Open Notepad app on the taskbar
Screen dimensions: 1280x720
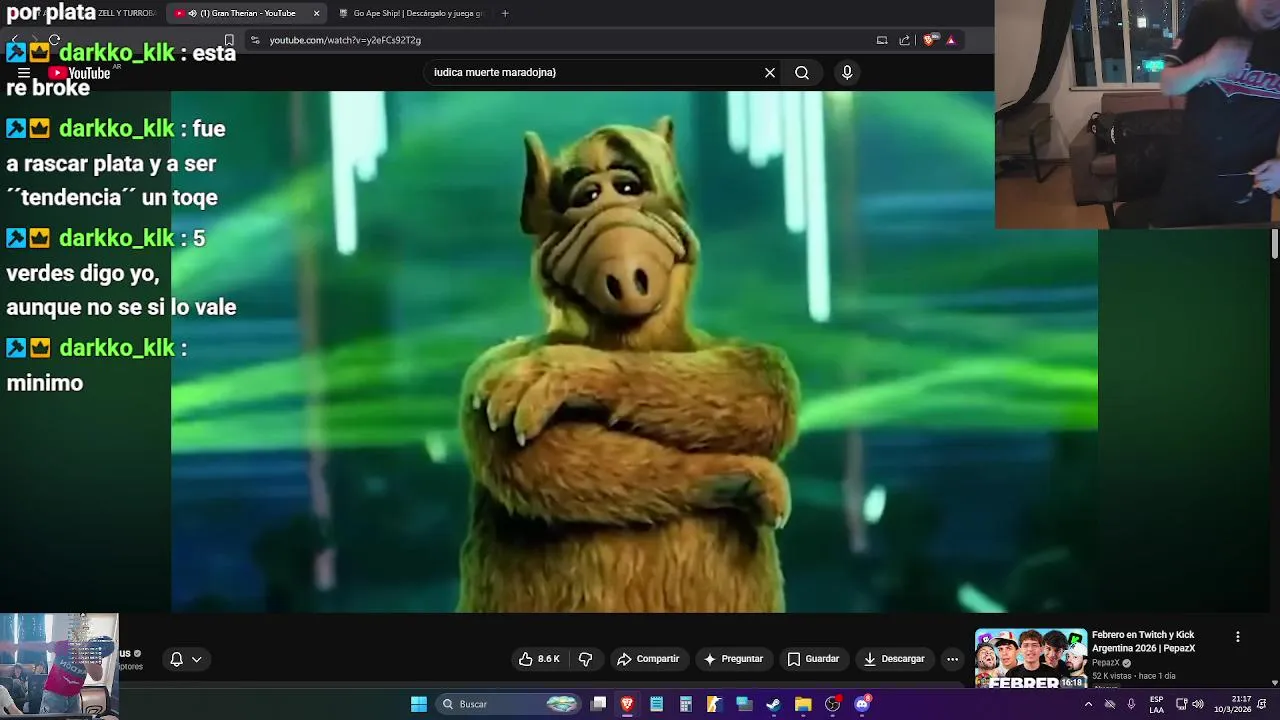pos(656,704)
